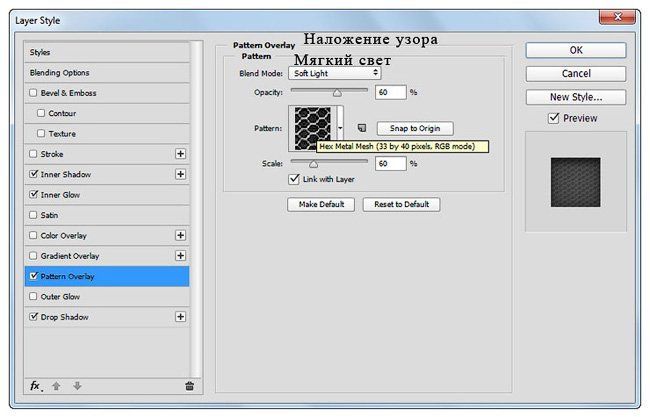Screen dimensions: 650x417
Task: Open Satin settings row
Action: (107, 215)
